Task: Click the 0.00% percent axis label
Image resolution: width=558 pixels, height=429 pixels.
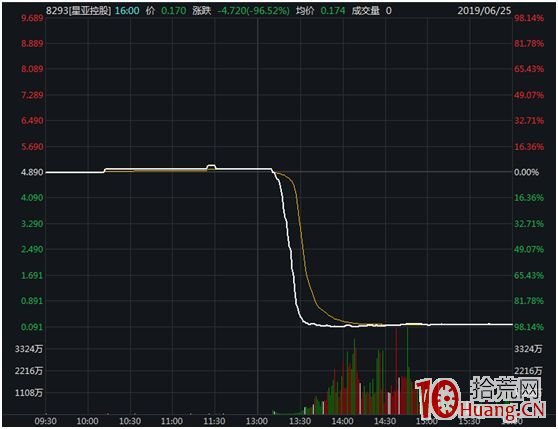Action: (x=526, y=173)
